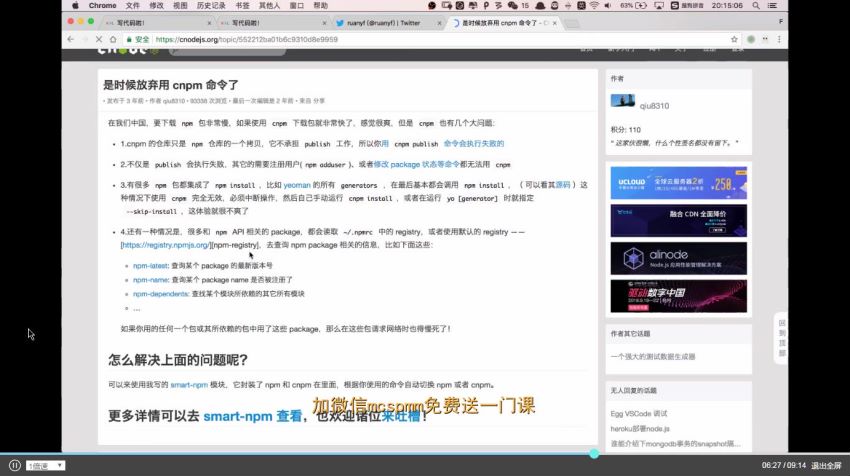Click the back-to-top 回到顶部 button
This screenshot has height=476, width=850.
click(781, 338)
